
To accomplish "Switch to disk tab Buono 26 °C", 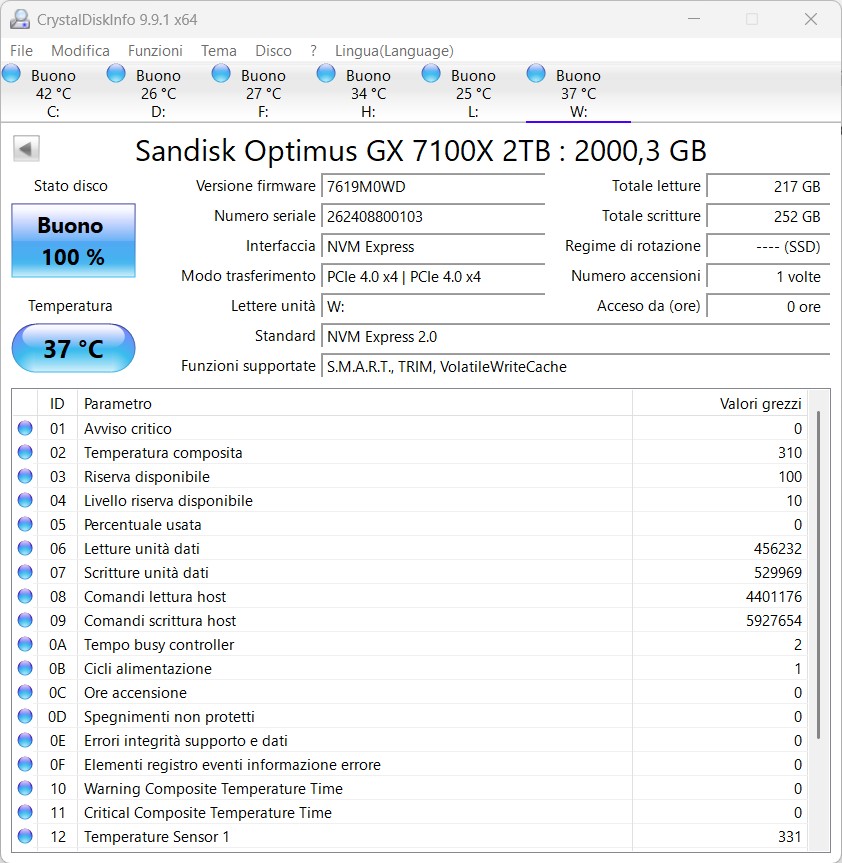I will point(158,92).
